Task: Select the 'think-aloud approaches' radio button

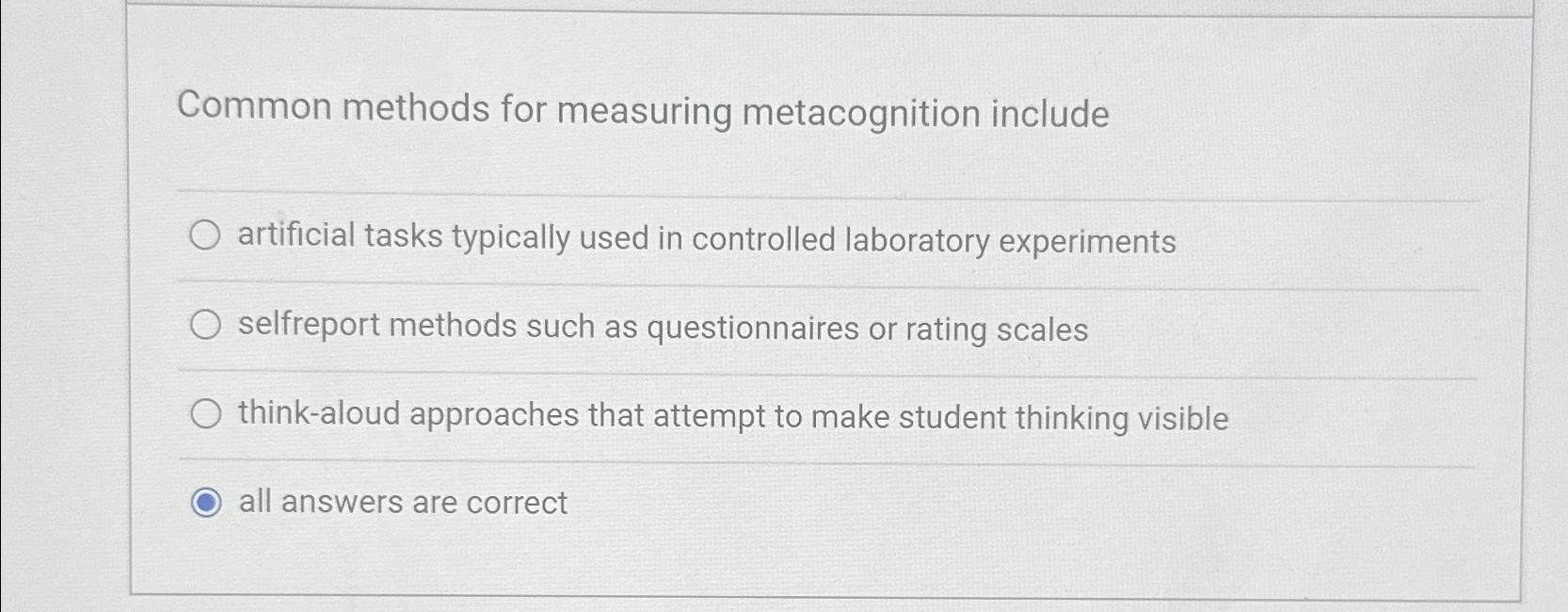Action: coord(204,413)
